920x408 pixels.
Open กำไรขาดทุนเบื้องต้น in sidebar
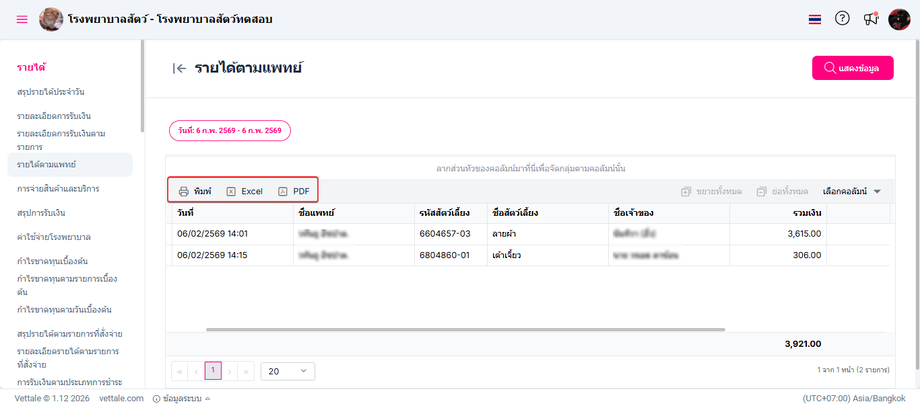[52, 261]
